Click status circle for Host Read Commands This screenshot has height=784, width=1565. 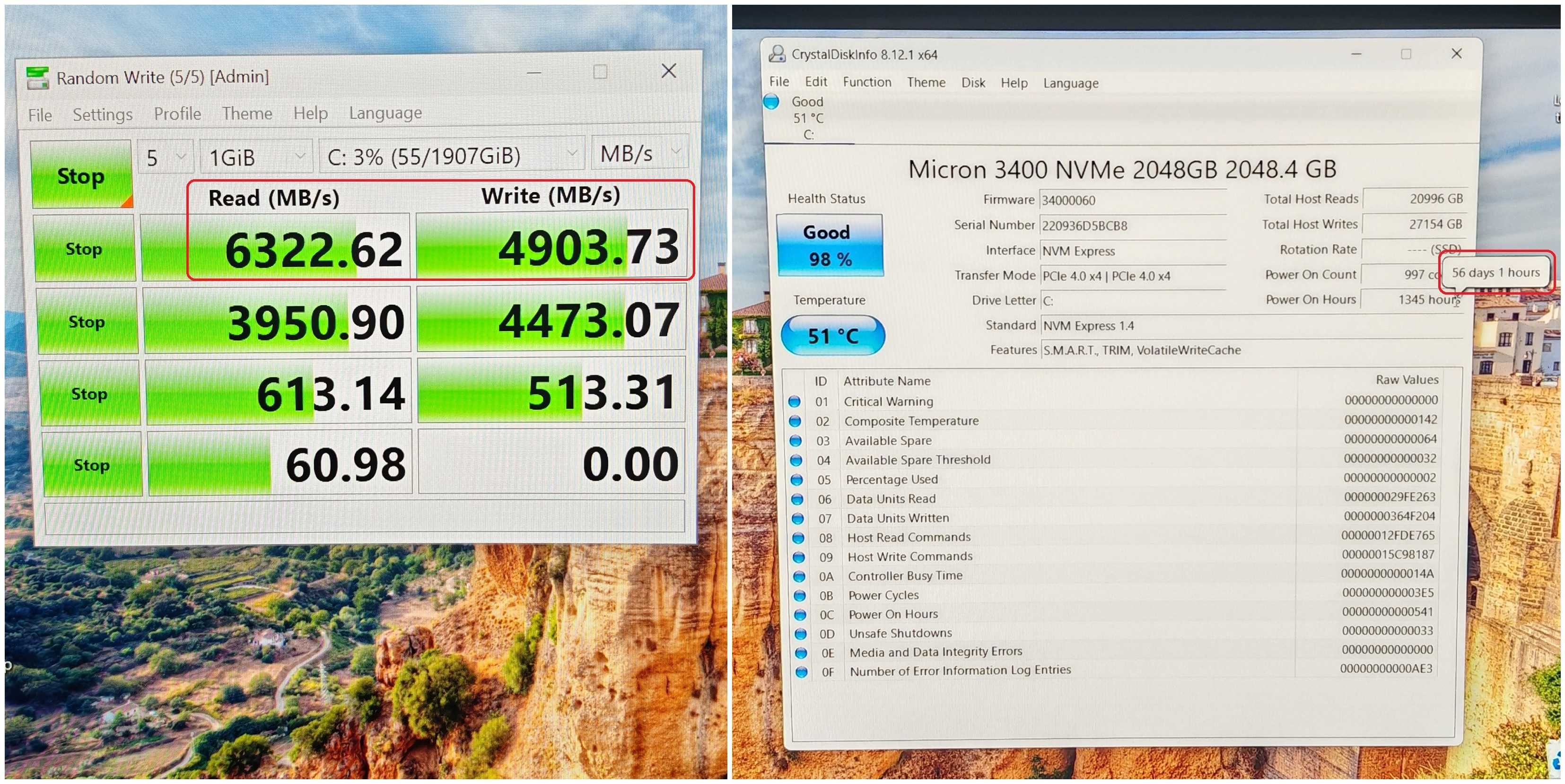[x=798, y=538]
